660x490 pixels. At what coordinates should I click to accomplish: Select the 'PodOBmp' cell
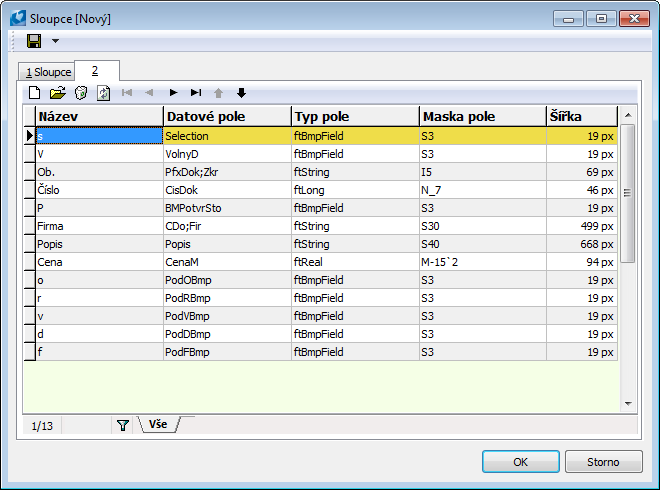pos(227,280)
